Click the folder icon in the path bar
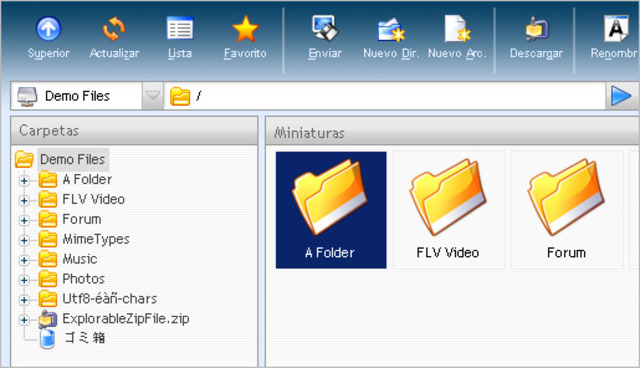This screenshot has width=640, height=368. point(180,96)
